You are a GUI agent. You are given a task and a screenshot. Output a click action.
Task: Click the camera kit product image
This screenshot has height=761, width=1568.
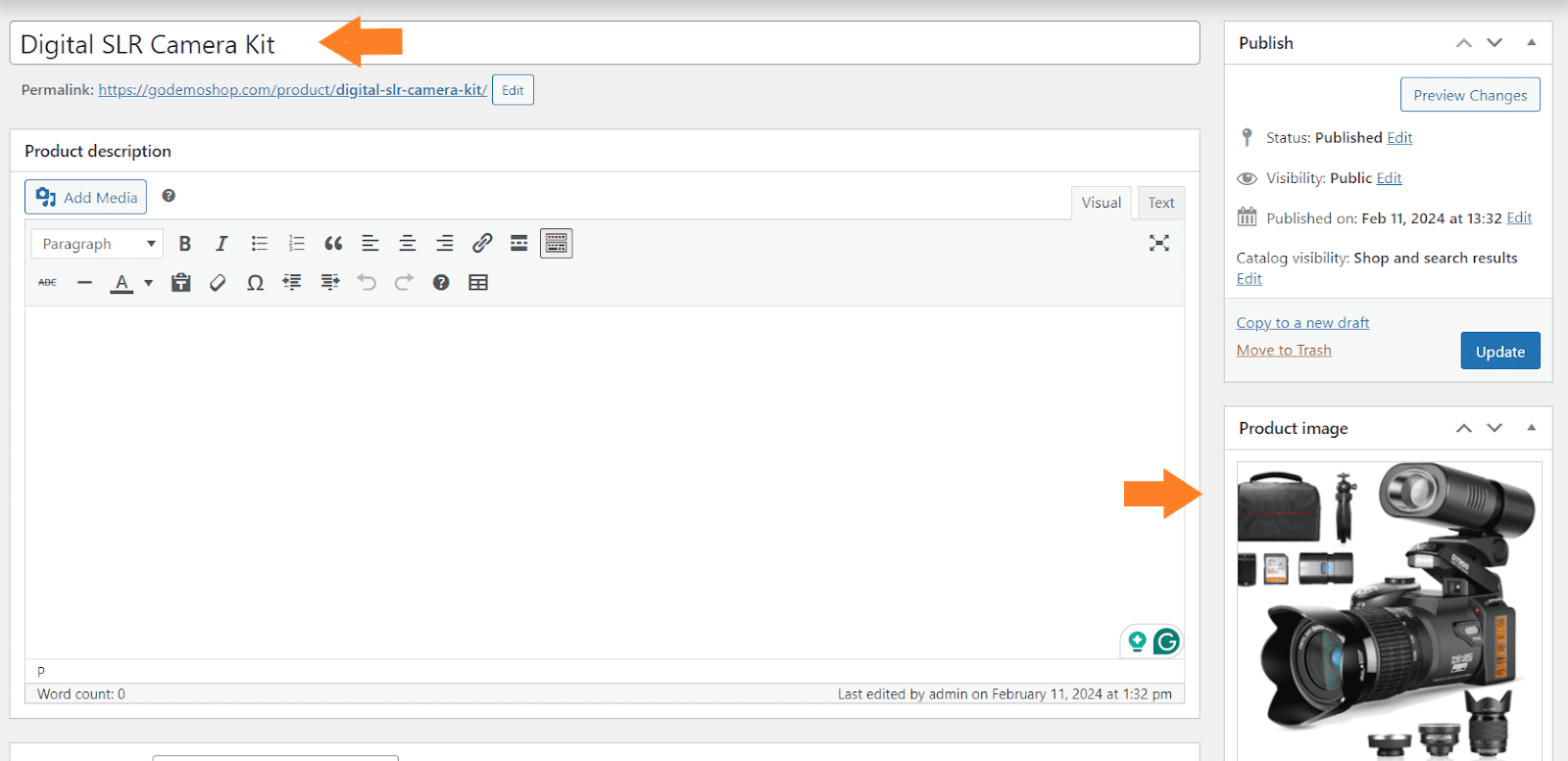tap(1389, 611)
